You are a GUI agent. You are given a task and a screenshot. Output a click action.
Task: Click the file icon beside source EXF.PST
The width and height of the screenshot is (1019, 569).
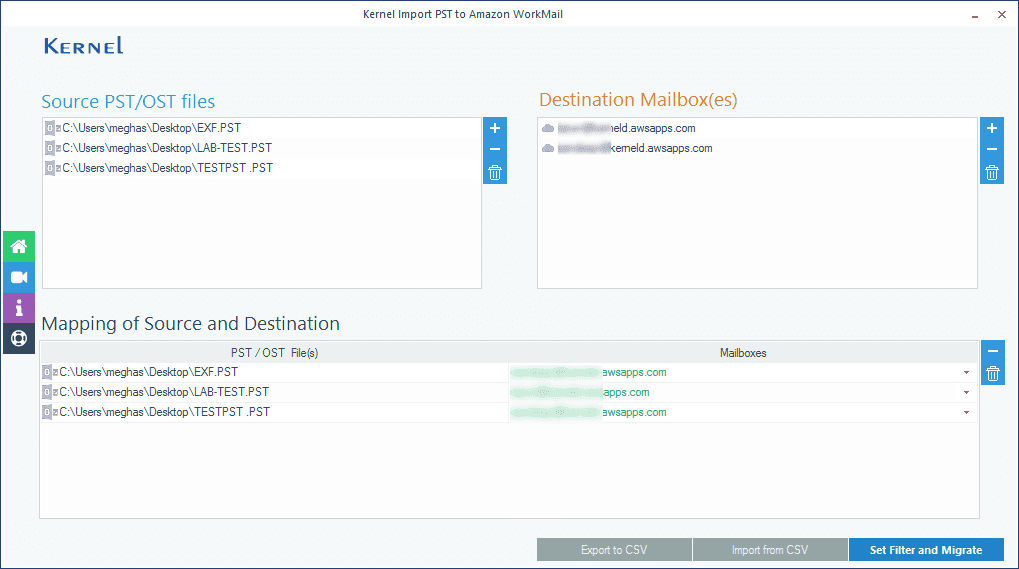coord(51,128)
